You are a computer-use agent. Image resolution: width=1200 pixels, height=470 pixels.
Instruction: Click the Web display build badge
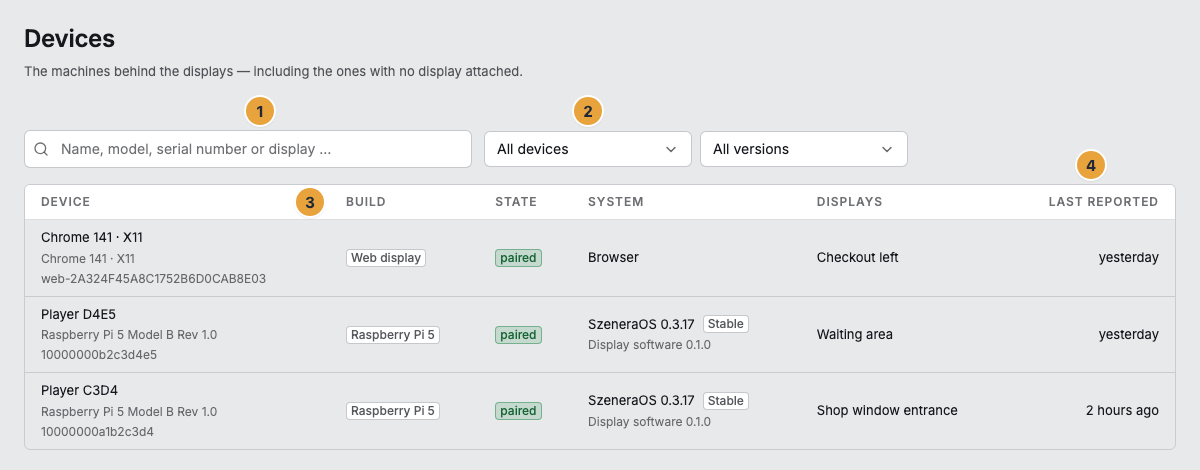[x=386, y=258]
